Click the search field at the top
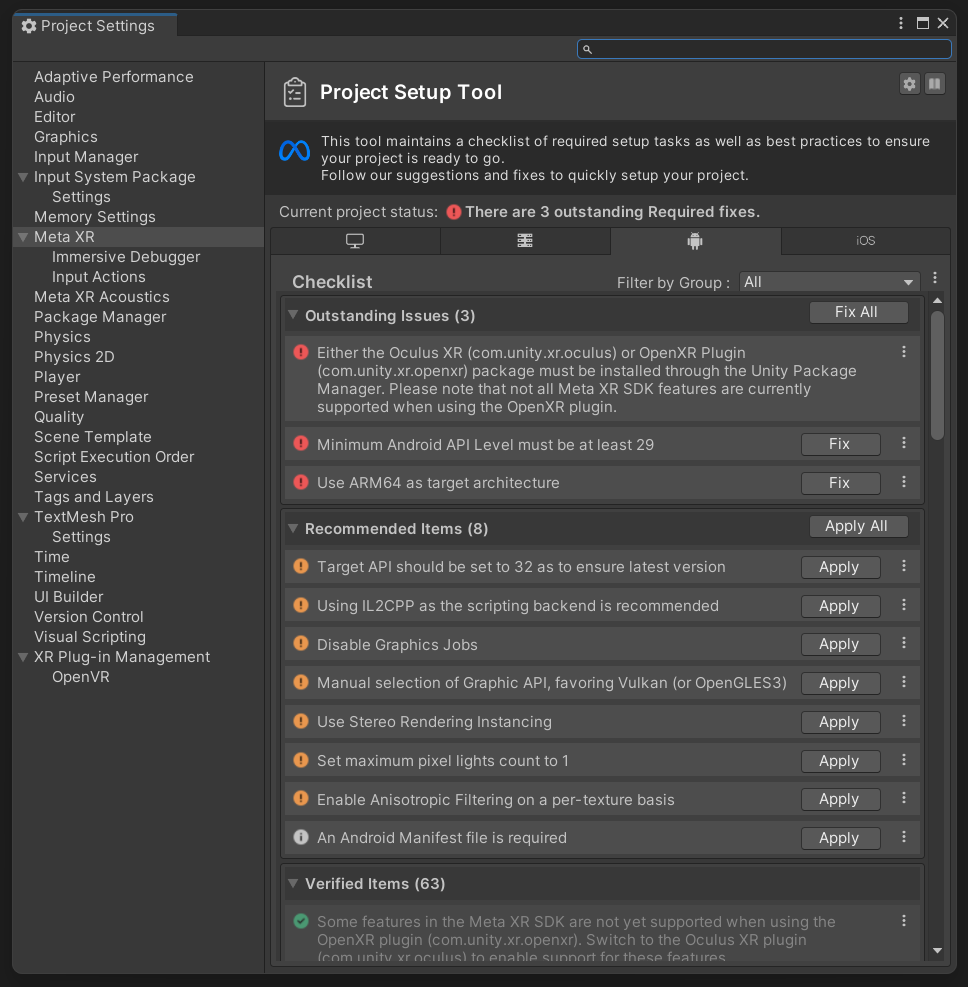 [763, 48]
